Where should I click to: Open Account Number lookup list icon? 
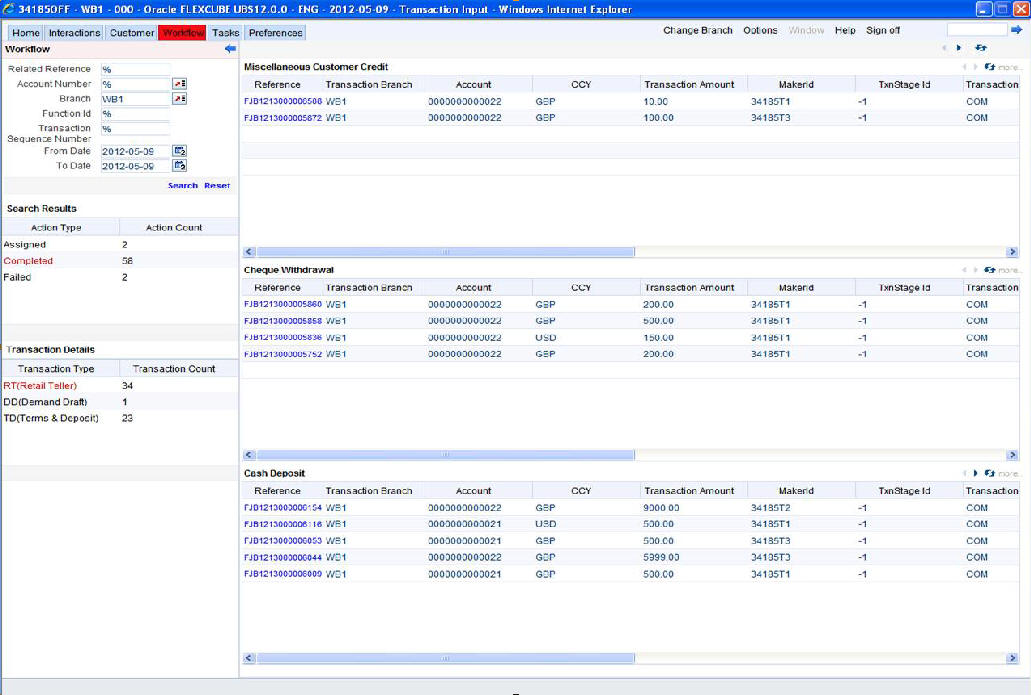[x=180, y=84]
